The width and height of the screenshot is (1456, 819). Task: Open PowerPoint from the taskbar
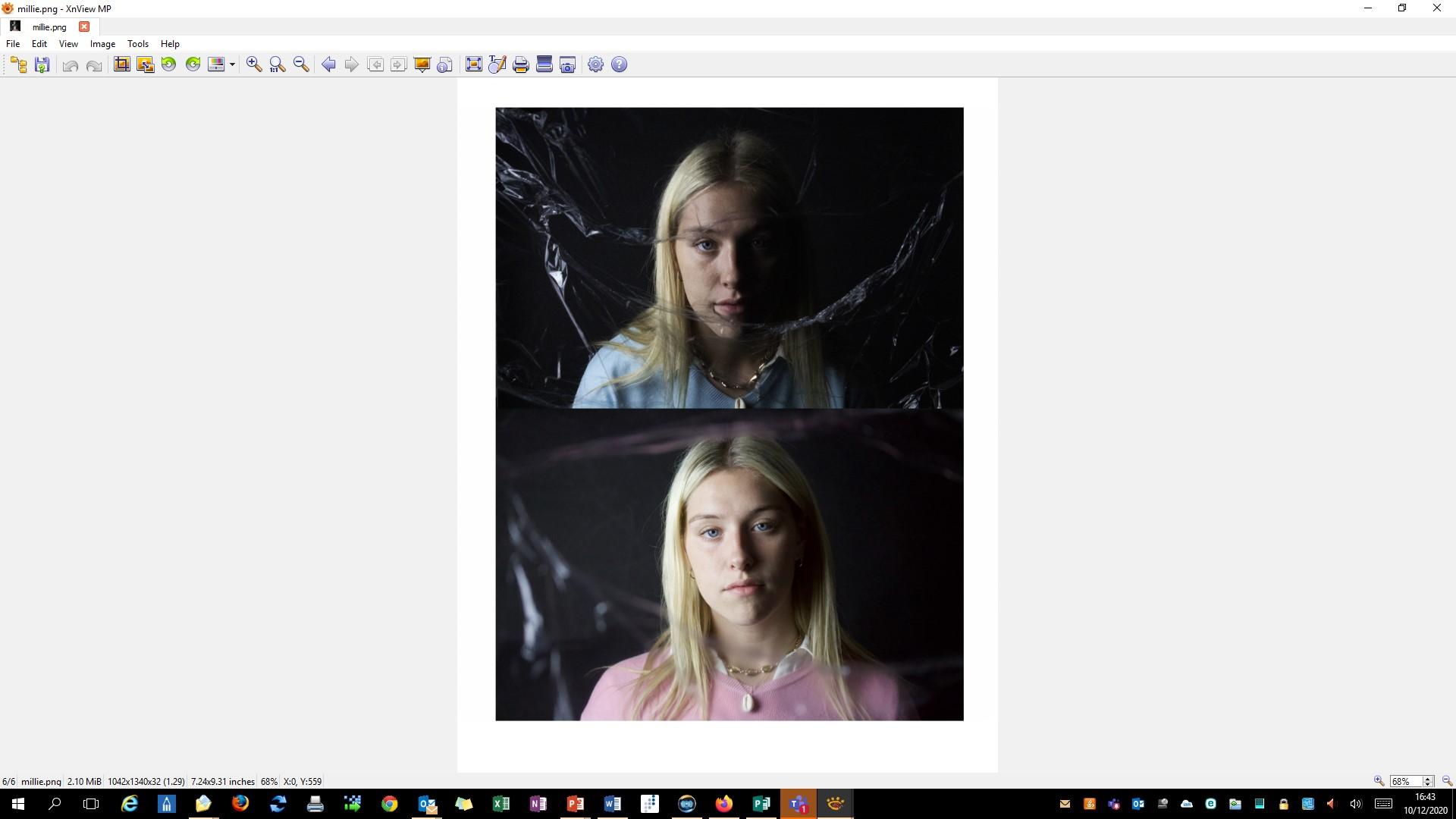click(575, 804)
